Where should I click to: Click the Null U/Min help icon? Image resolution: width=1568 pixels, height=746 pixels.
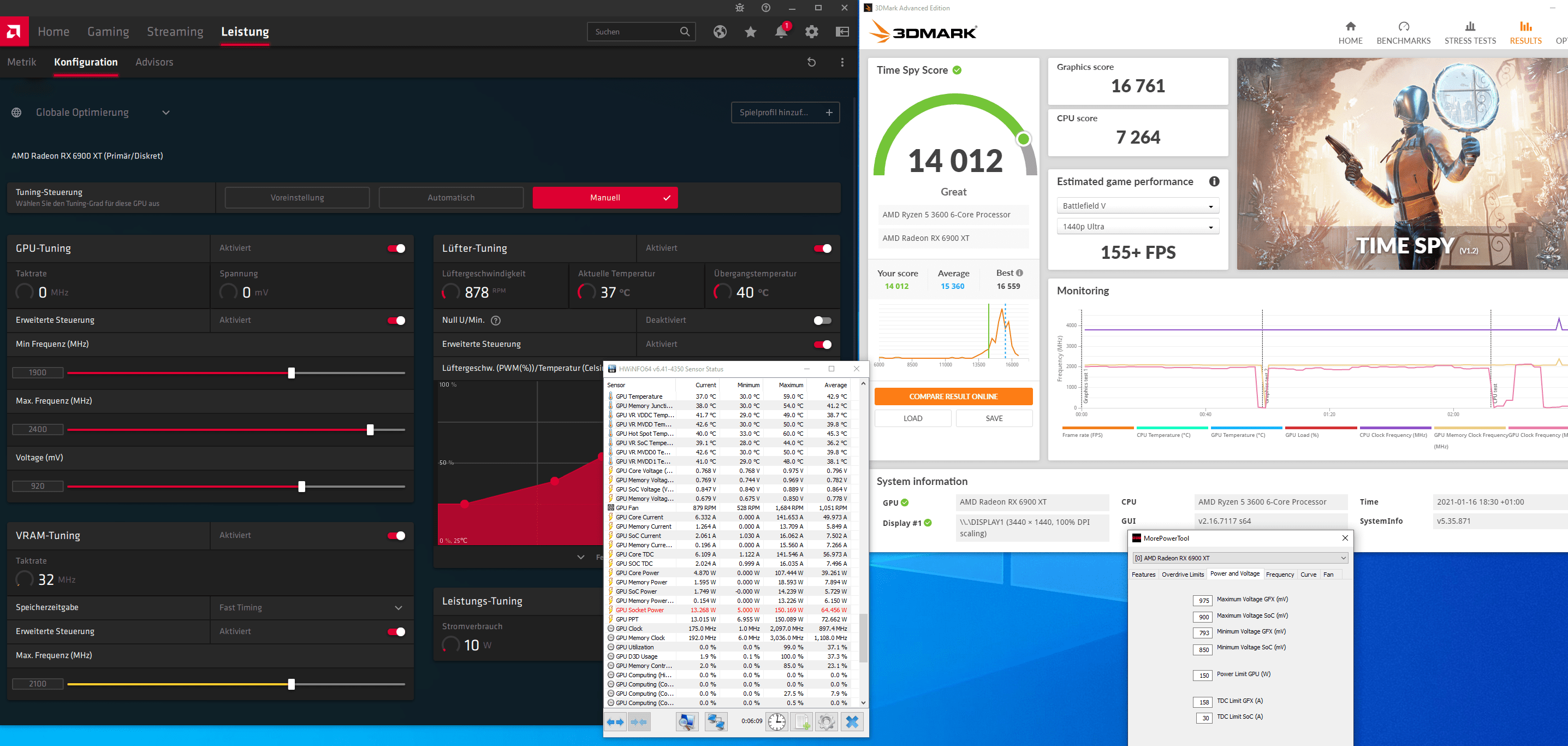pos(496,321)
